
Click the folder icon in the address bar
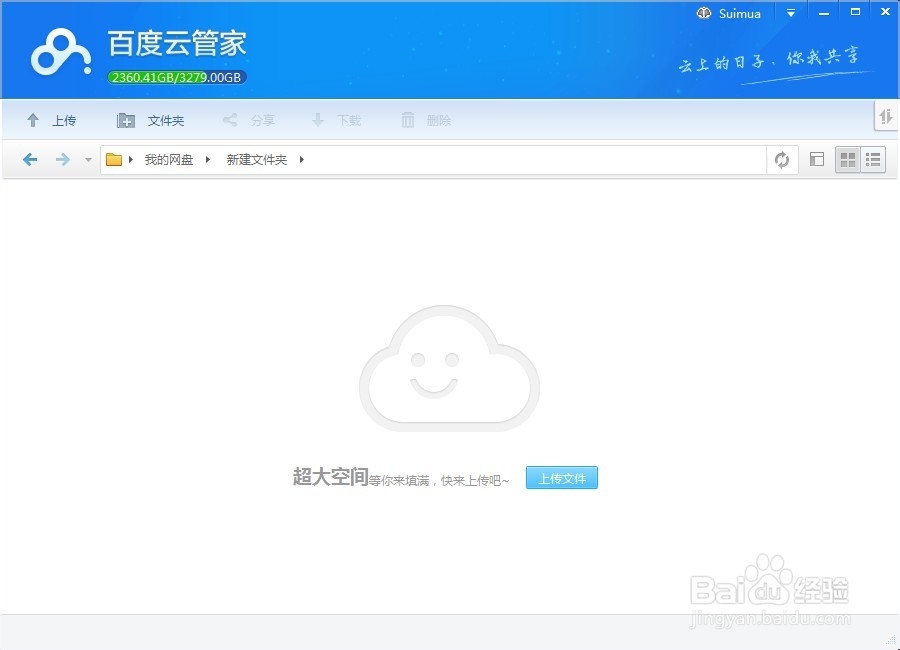coord(115,158)
